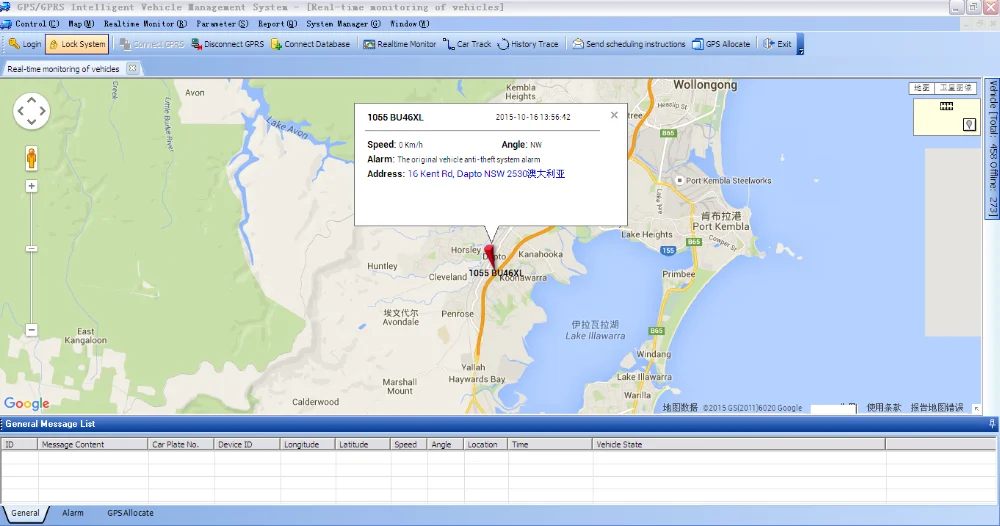Viewport: 1000px width, 526px height.
Task: Open the Parameter menu
Action: coord(221,23)
